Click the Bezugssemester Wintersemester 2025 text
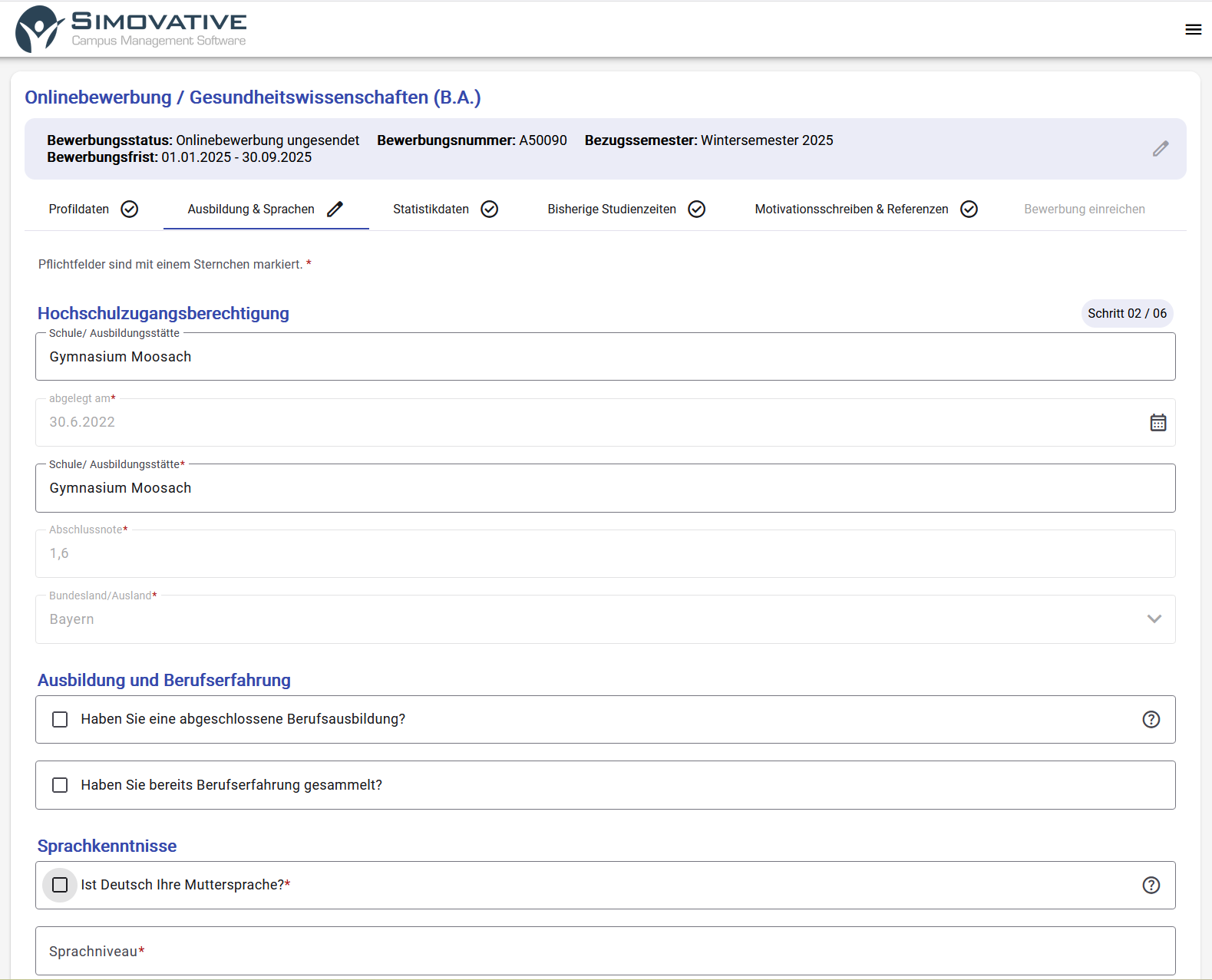 709,140
